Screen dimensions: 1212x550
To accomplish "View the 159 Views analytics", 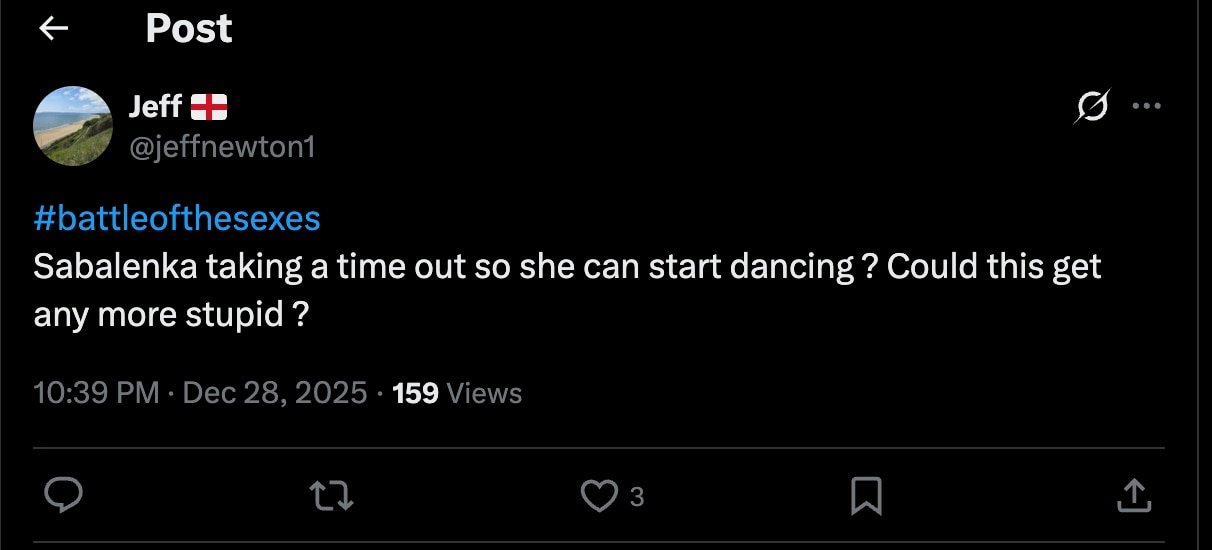I will coord(457,393).
